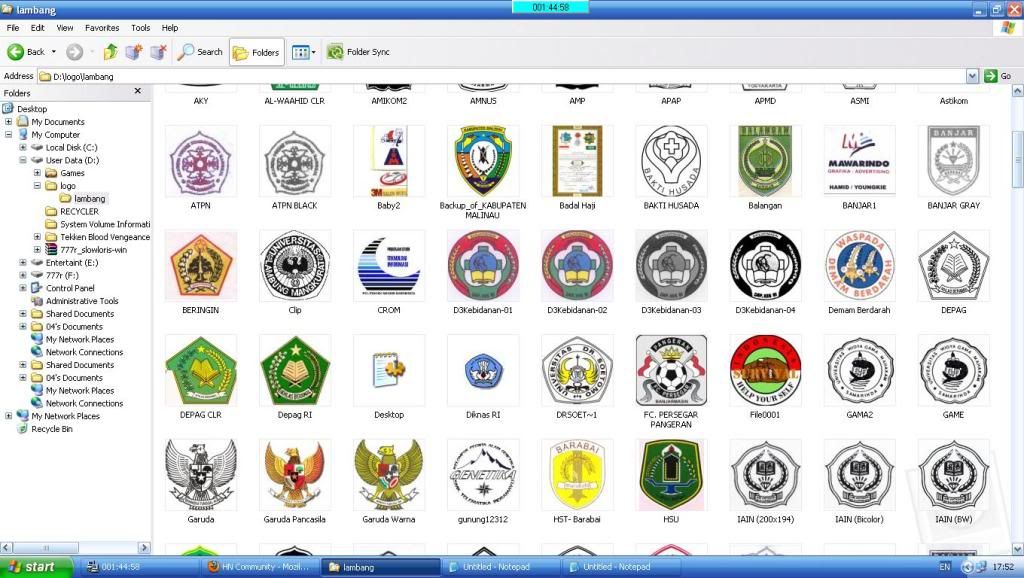Select the BERINGIN emblem thumbnail
This screenshot has height=578, width=1024.
200,266
